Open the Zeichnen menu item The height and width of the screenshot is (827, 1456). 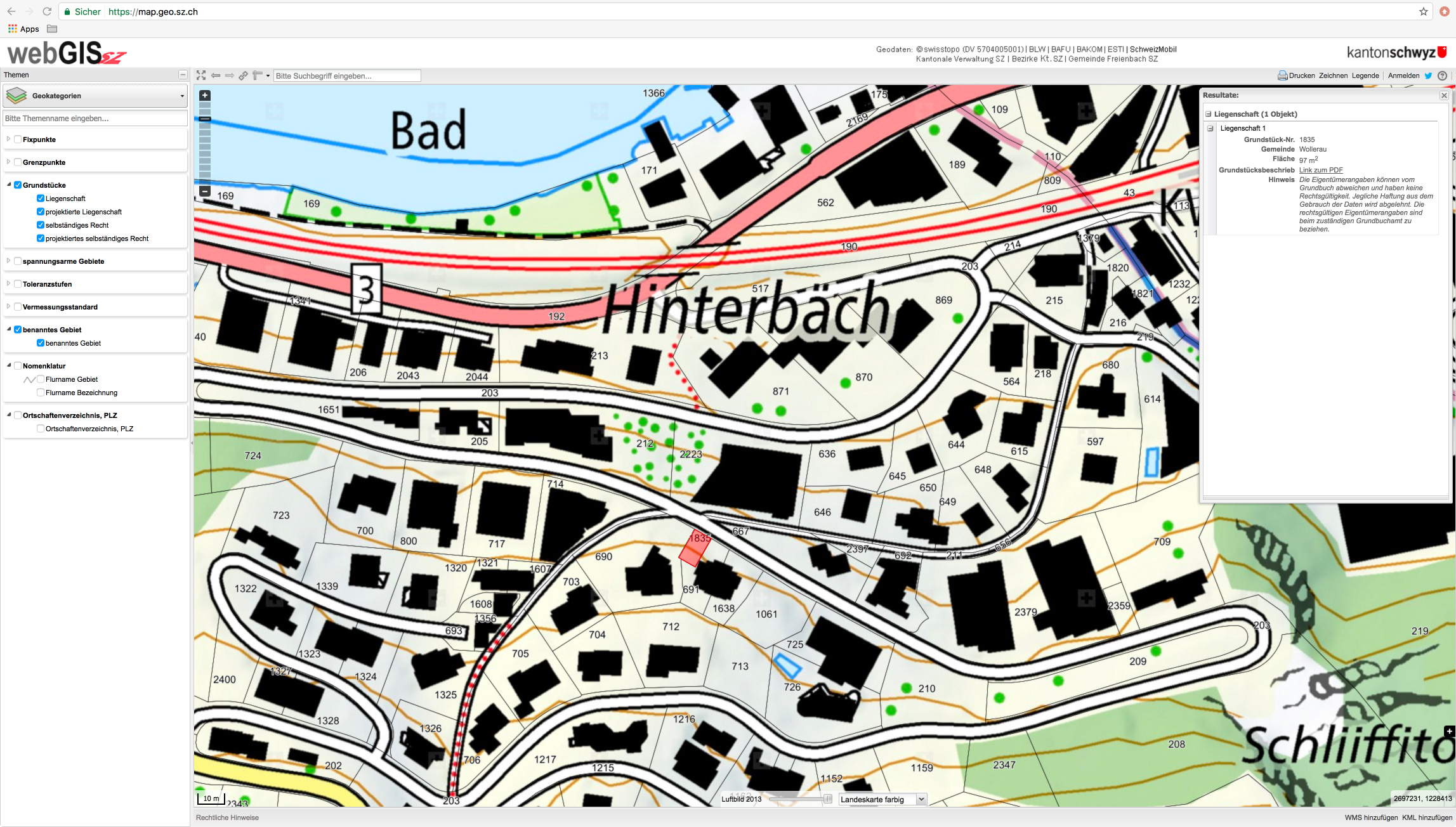point(1333,75)
